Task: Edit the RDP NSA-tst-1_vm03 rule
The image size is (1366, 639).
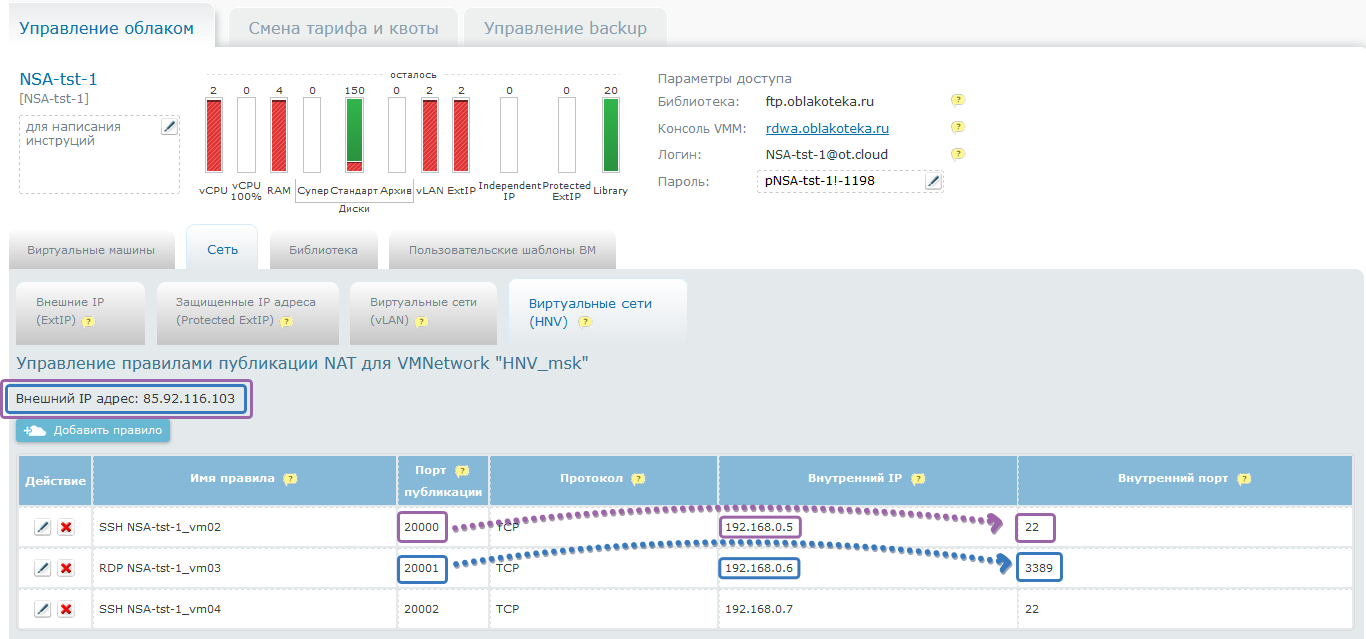Action: pyautogui.click(x=42, y=568)
